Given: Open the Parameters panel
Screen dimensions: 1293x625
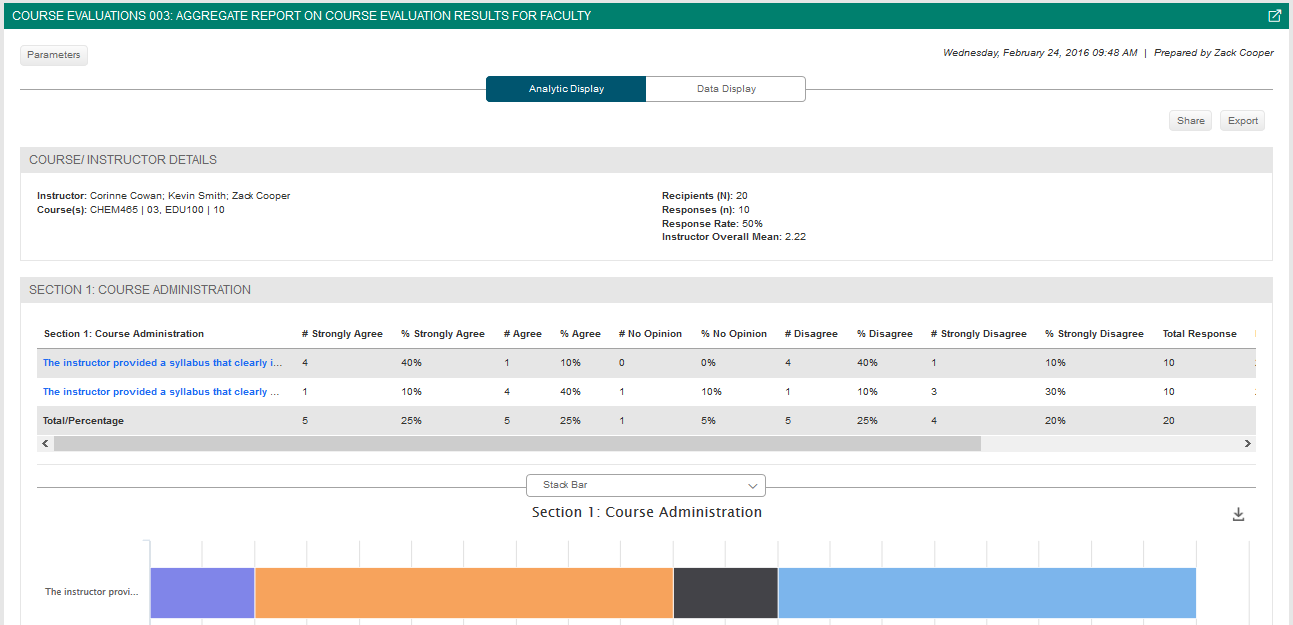Looking at the screenshot, I should point(54,55).
